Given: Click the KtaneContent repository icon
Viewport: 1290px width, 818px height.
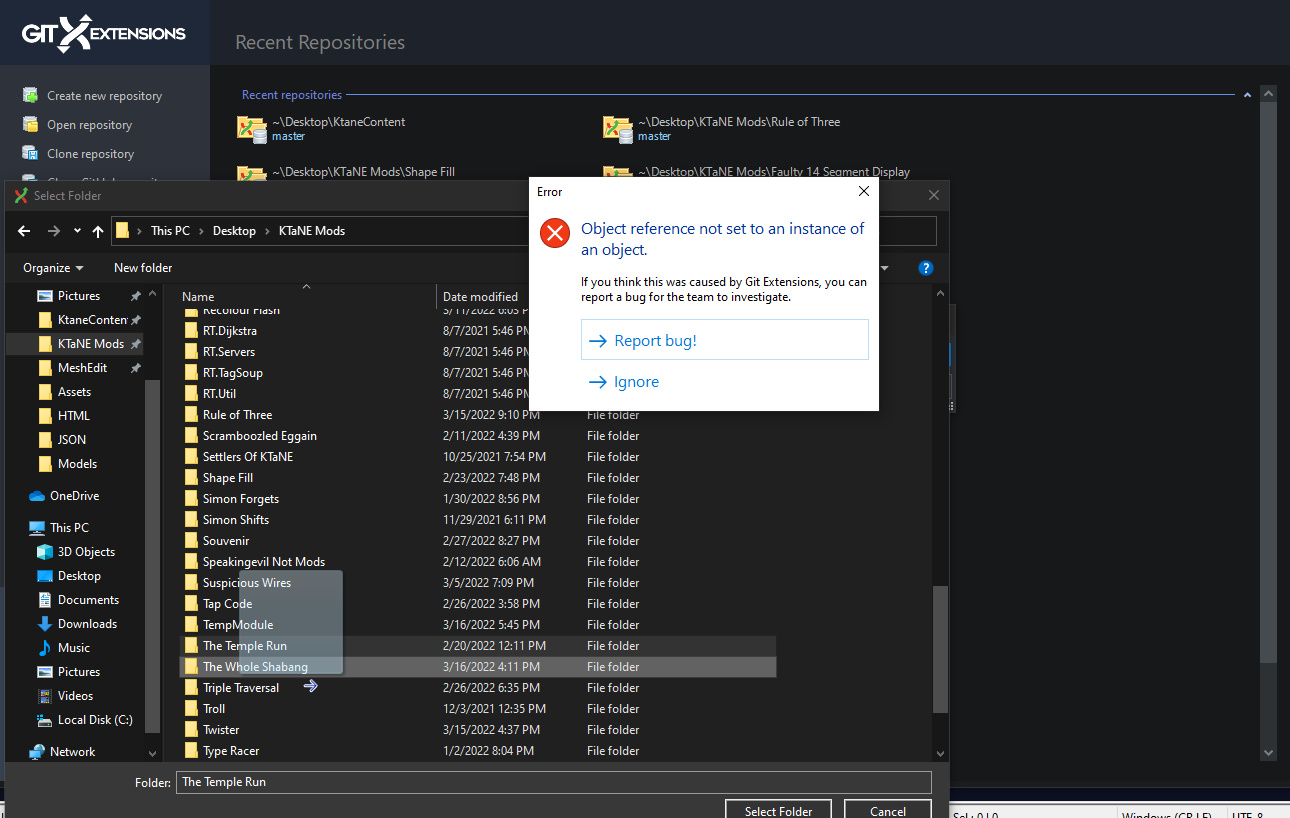Looking at the screenshot, I should [x=251, y=128].
